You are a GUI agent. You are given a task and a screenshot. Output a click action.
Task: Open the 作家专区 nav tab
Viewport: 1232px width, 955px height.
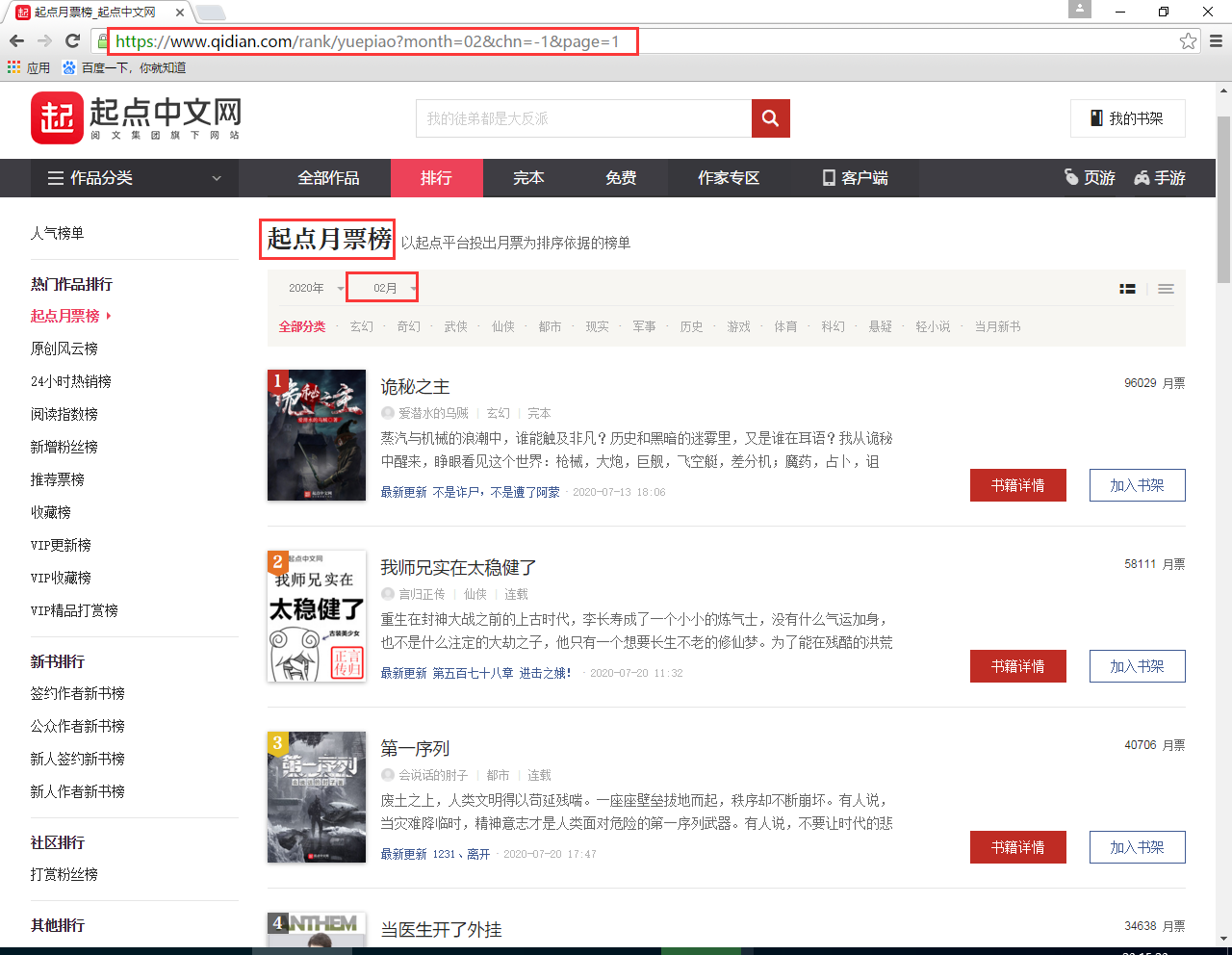tap(729, 178)
